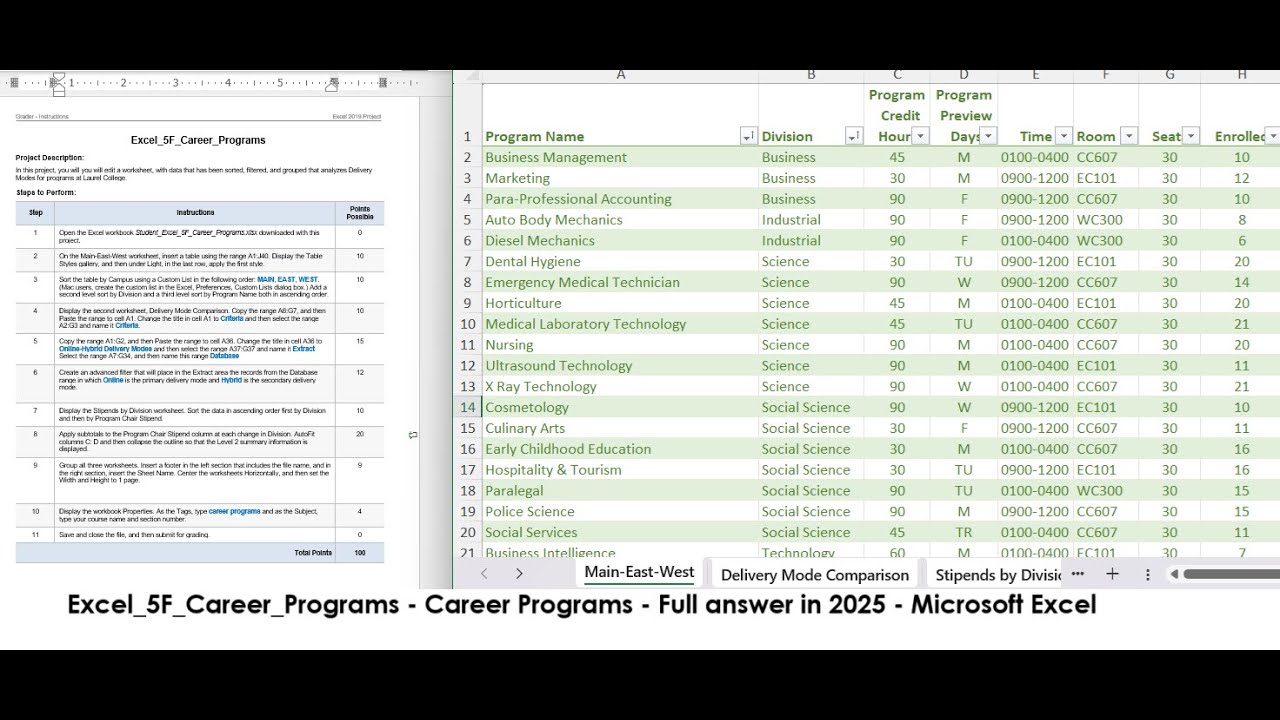Click the left indent marker on the Word ruler
1280x720 pixels.
(58, 91)
